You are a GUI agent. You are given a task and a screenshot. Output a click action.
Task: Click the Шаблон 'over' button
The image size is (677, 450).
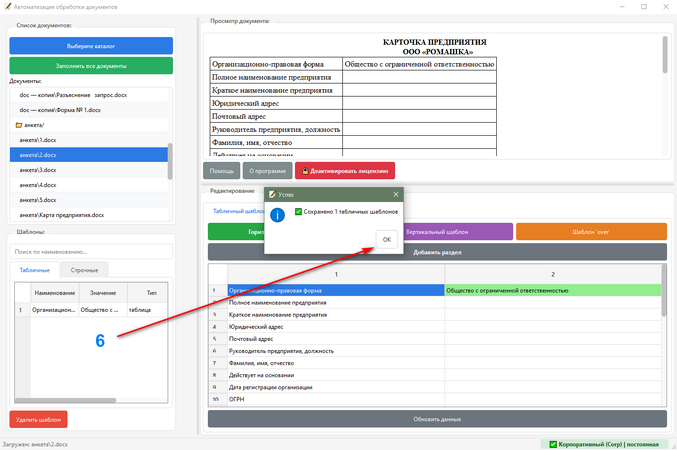coord(591,232)
